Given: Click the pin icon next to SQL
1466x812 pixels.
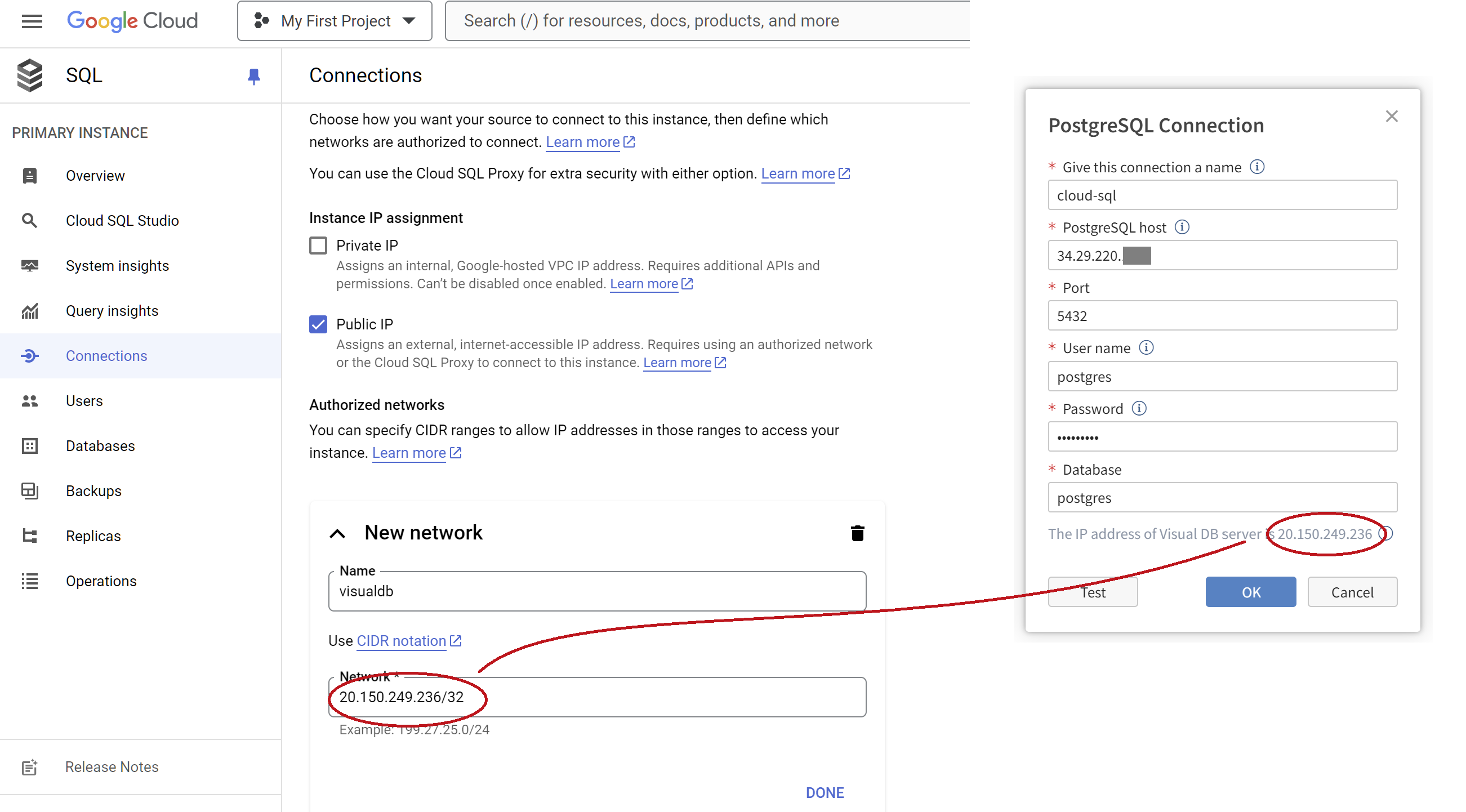Looking at the screenshot, I should (x=254, y=75).
